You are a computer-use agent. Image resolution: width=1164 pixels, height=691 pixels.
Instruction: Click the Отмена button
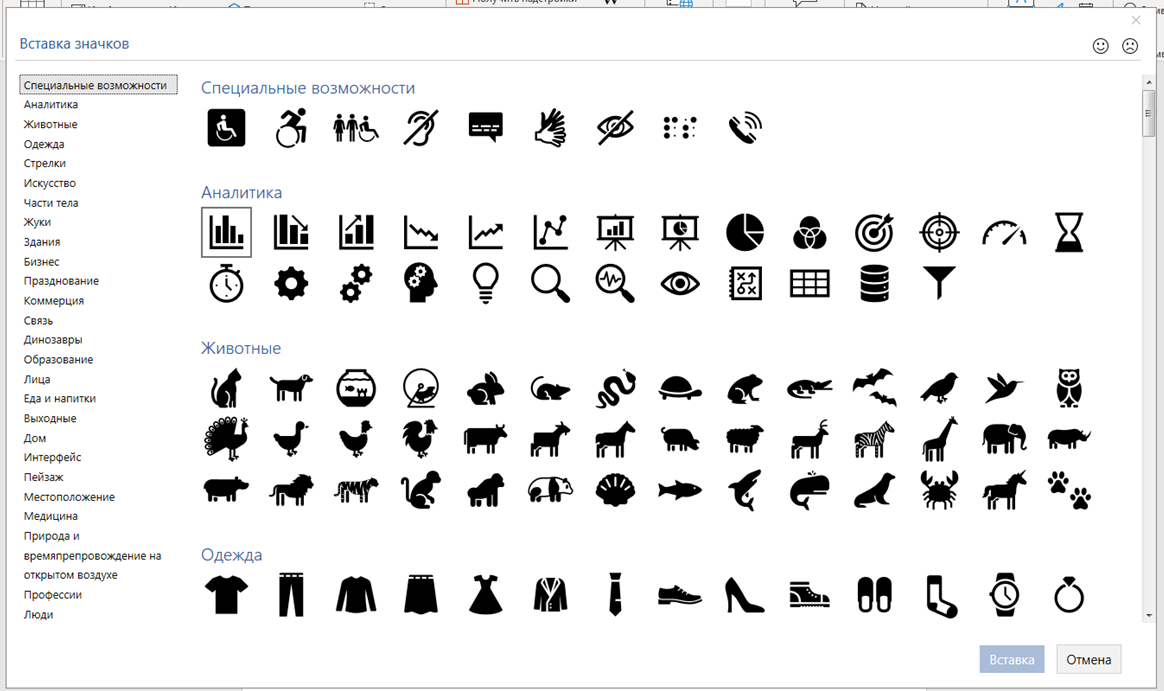pyautogui.click(x=1088, y=660)
